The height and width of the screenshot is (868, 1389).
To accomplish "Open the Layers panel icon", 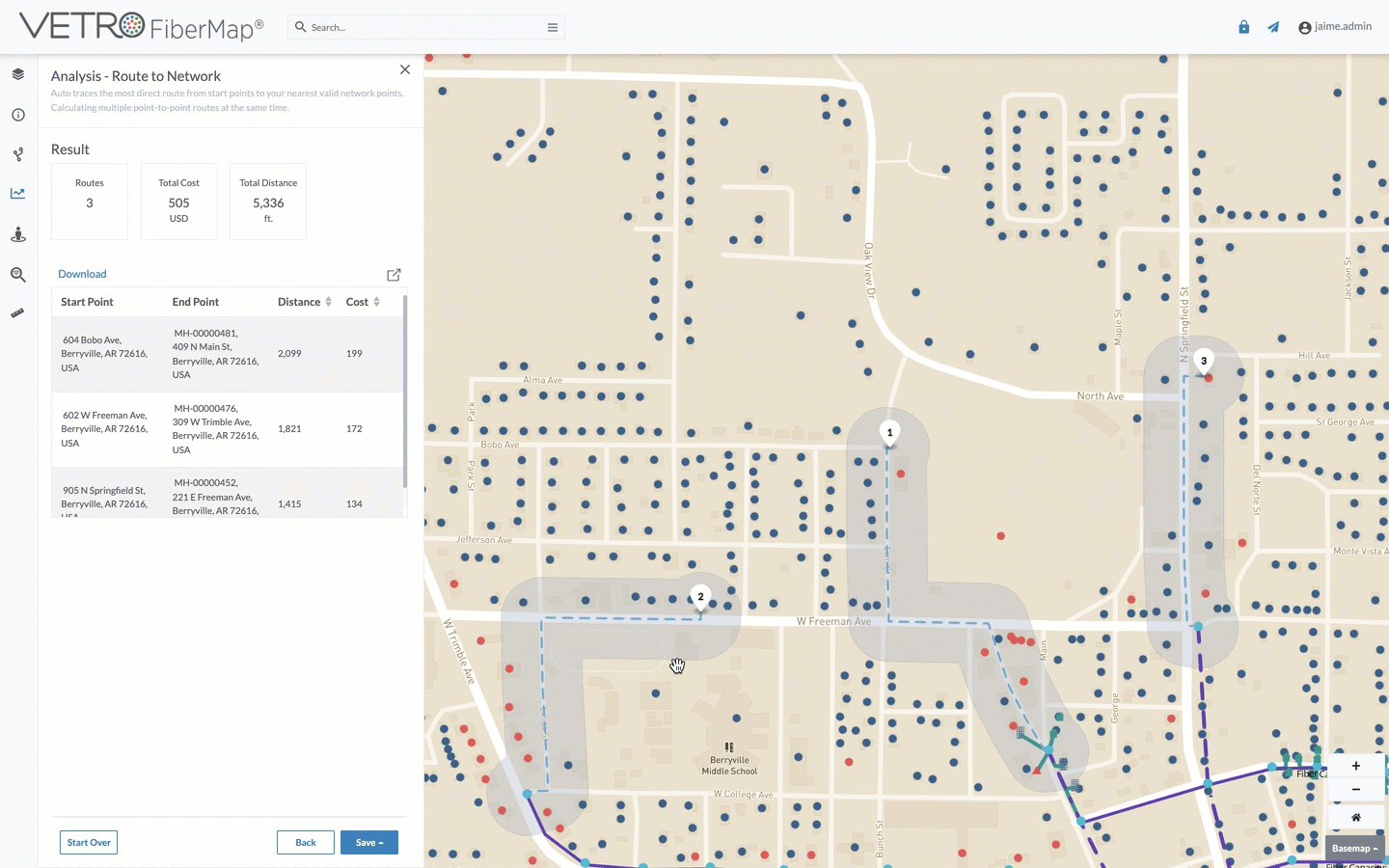I will pos(17,73).
